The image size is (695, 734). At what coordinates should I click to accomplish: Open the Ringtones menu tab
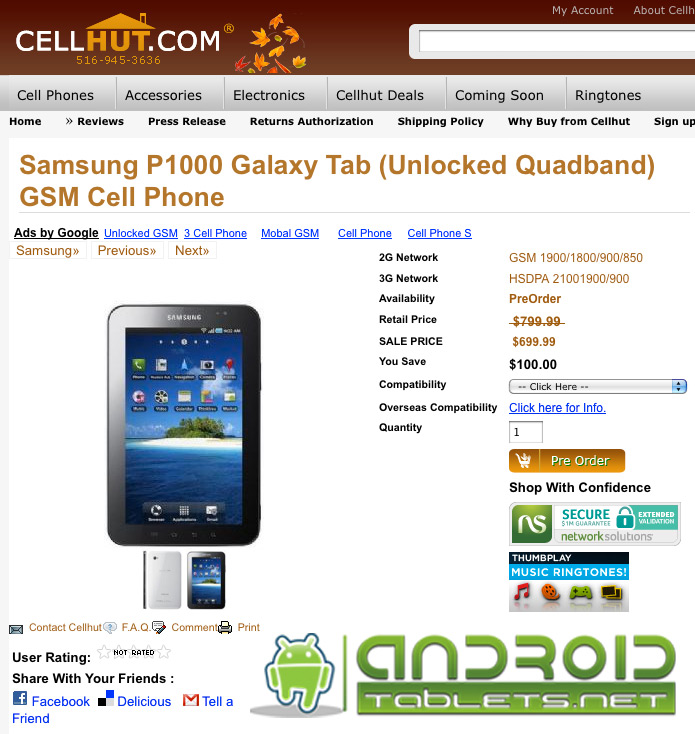click(x=607, y=95)
